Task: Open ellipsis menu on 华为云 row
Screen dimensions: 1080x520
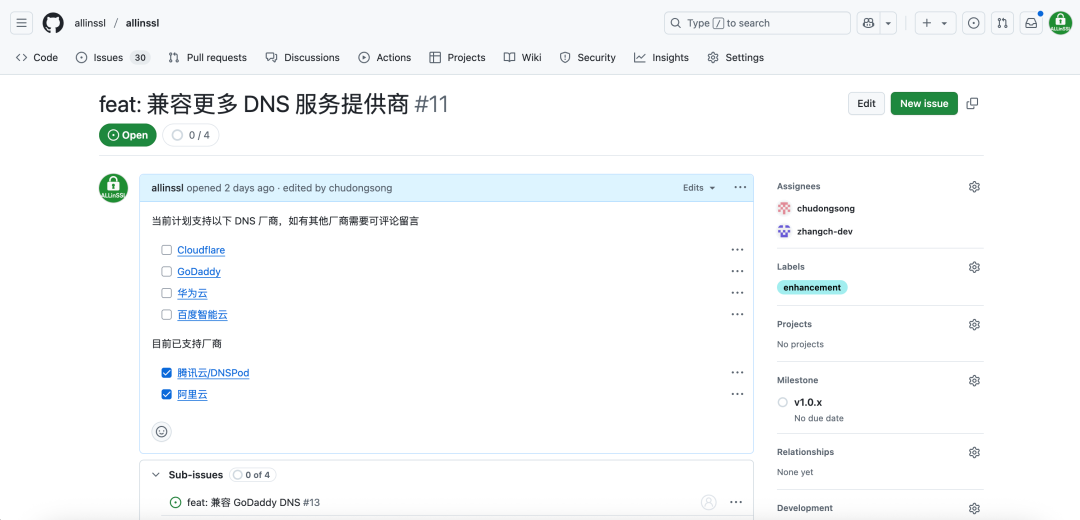Action: [x=738, y=293]
